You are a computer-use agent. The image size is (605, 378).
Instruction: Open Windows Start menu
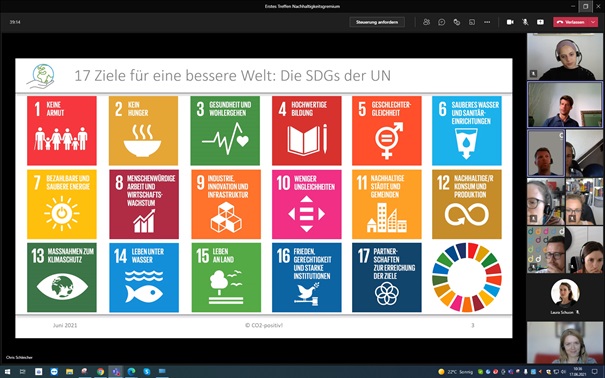[x=7, y=372]
